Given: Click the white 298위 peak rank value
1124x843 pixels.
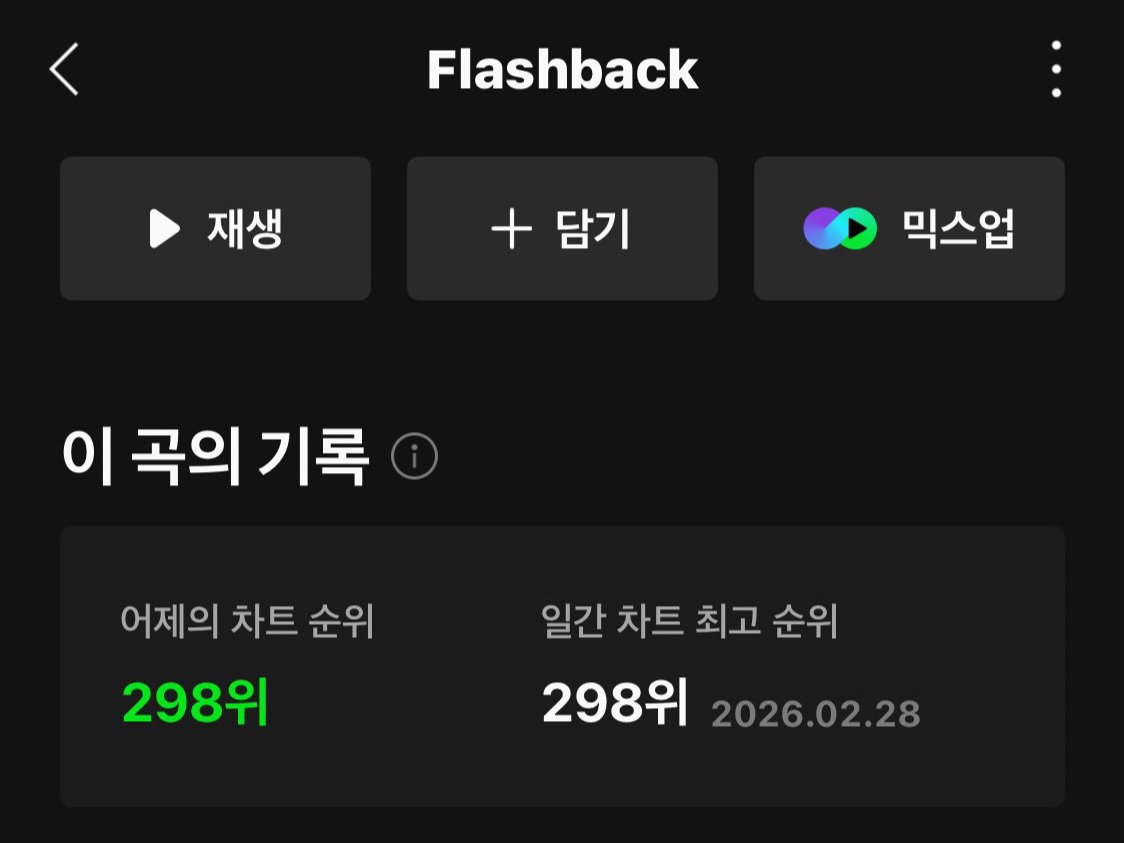Looking at the screenshot, I should 615,702.
